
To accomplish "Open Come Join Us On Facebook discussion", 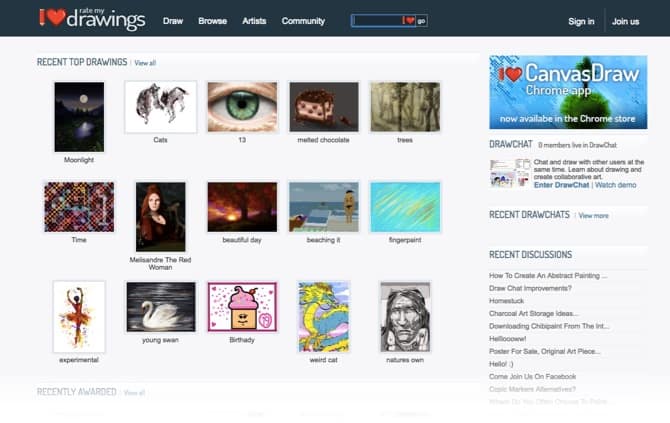I will coord(532,376).
